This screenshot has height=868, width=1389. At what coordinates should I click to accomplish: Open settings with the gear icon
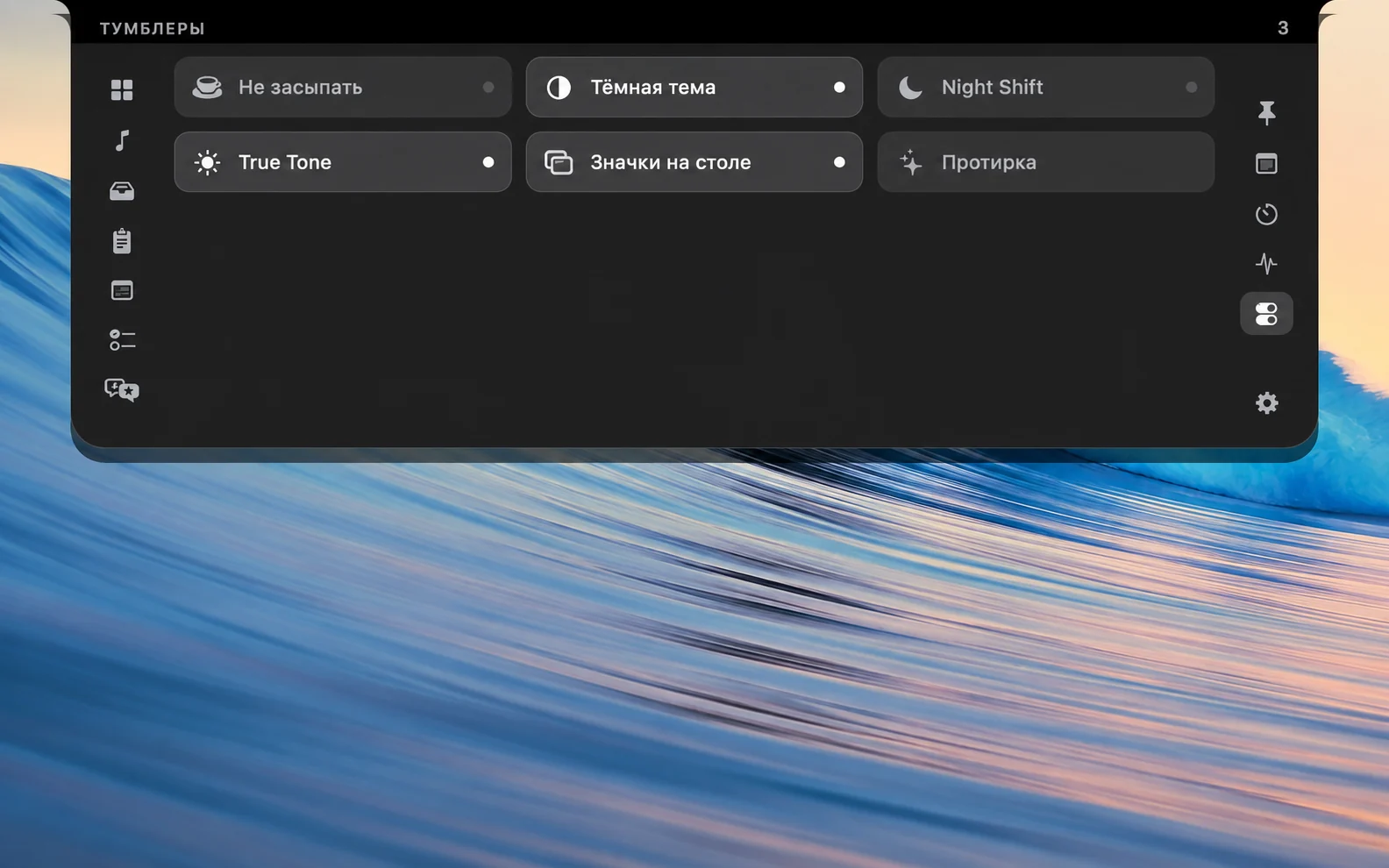(1266, 402)
